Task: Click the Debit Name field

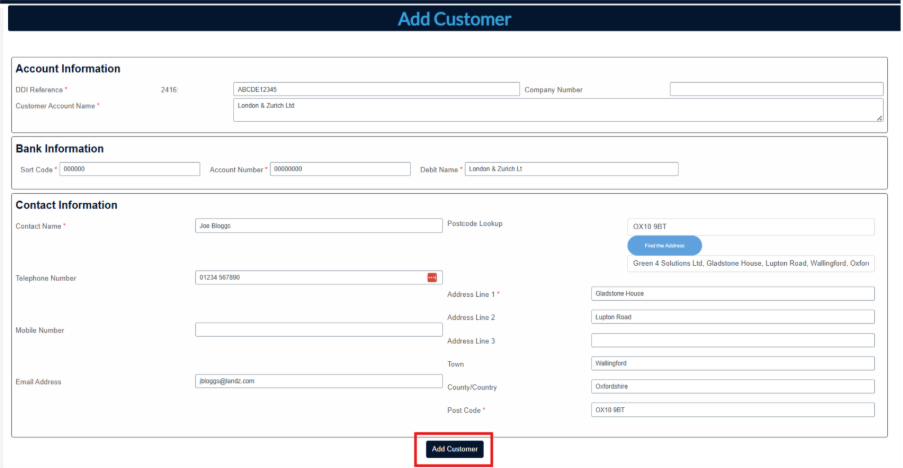Action: (x=571, y=169)
